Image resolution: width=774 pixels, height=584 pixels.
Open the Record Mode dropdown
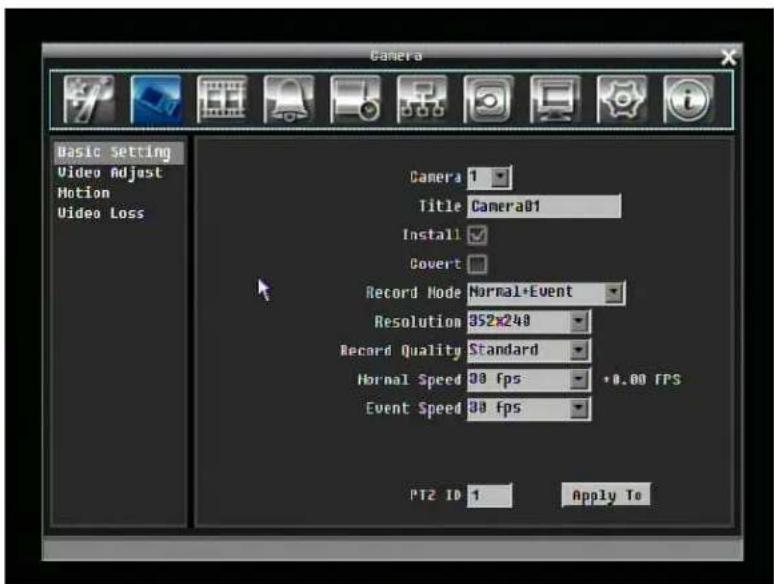tap(546, 293)
